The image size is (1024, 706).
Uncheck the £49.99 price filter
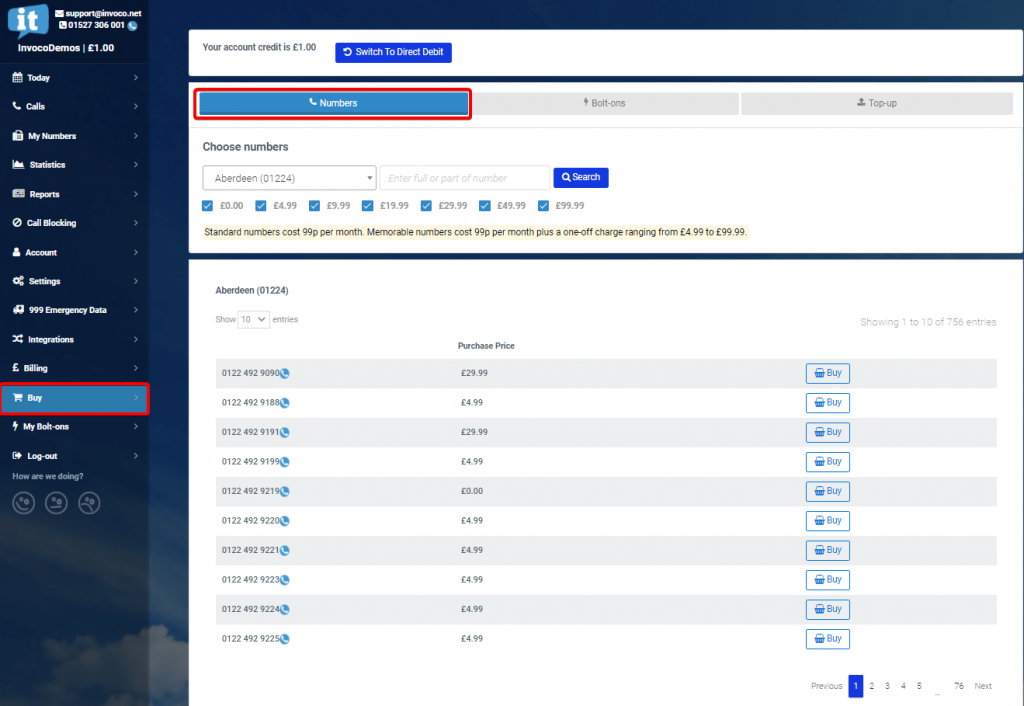pos(485,206)
